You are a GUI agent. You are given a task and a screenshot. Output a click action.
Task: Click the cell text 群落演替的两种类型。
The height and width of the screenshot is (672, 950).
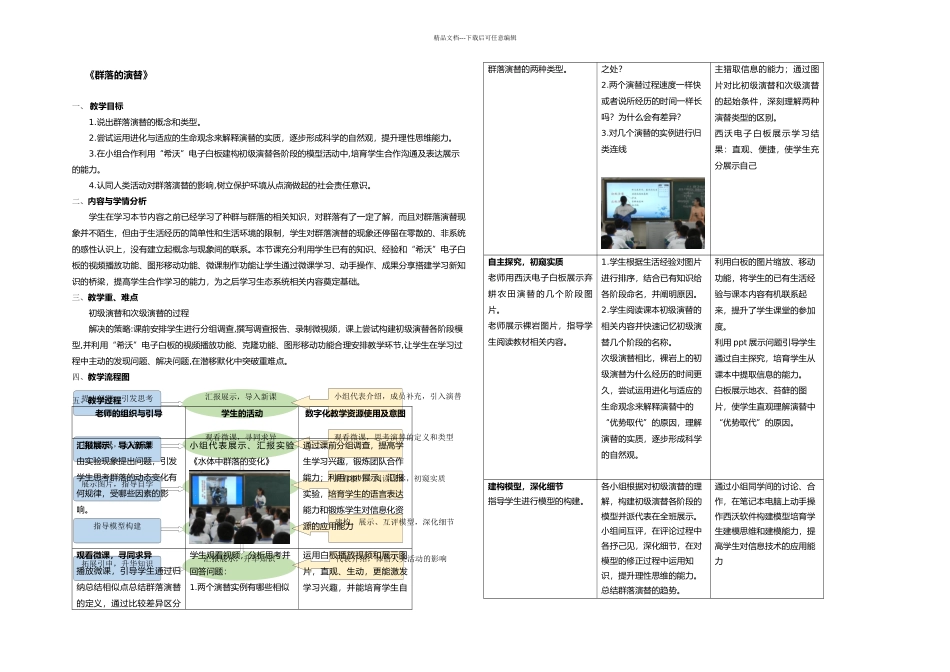(x=528, y=69)
